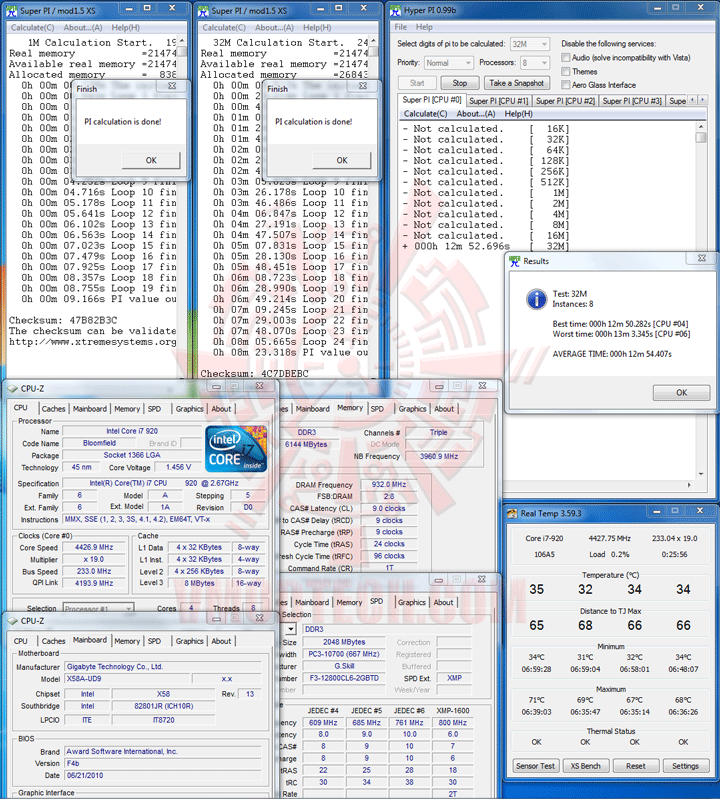The image size is (720, 799).
Task: Click scroll-down arrow in Hyper PI output
Action: (701, 474)
